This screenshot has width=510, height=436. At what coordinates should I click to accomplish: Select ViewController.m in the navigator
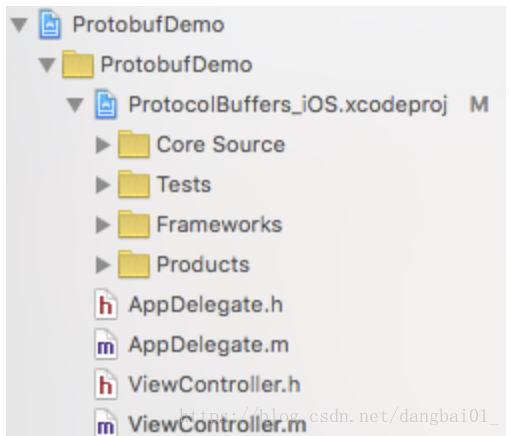tap(217, 424)
